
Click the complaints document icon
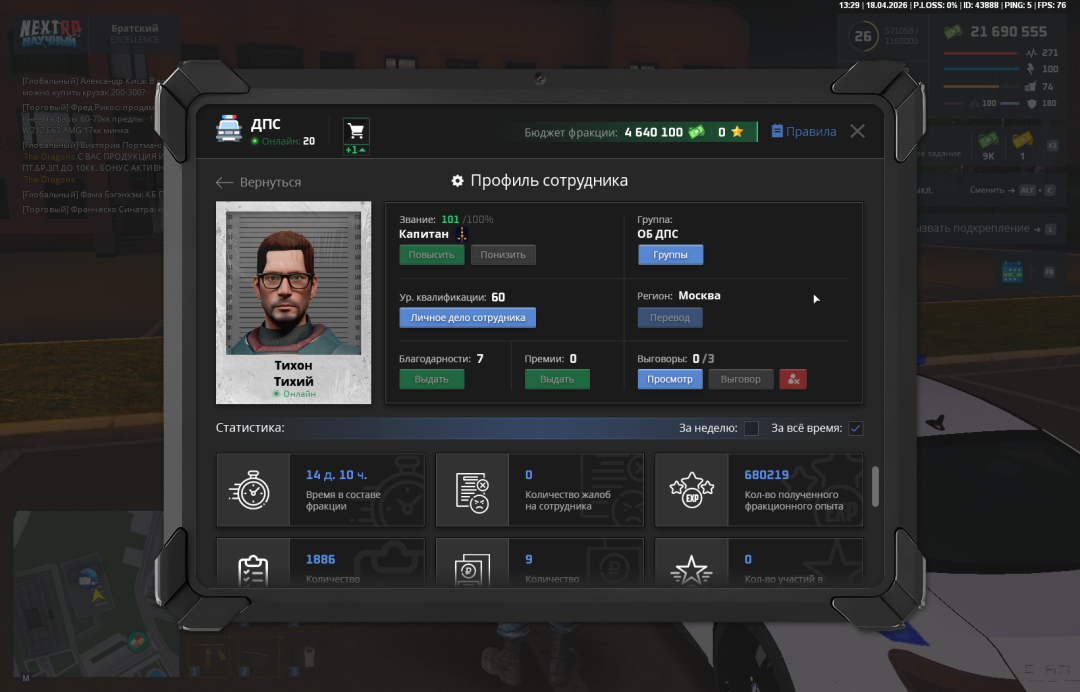click(472, 490)
